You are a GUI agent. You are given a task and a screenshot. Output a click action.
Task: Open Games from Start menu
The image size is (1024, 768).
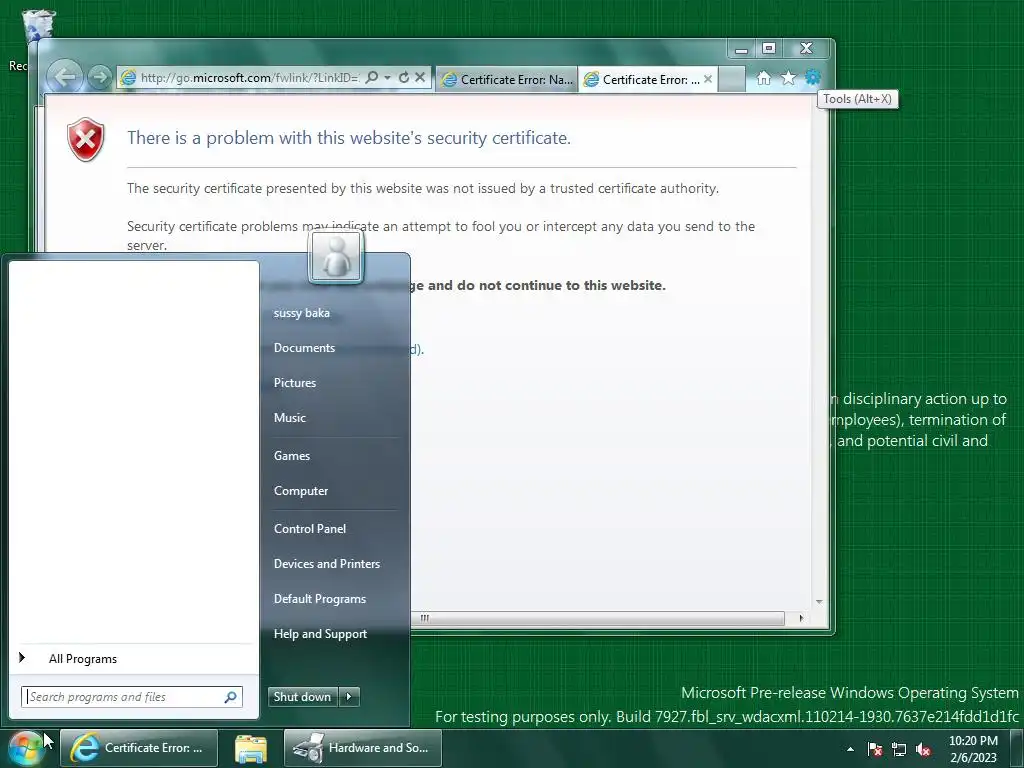click(x=292, y=456)
